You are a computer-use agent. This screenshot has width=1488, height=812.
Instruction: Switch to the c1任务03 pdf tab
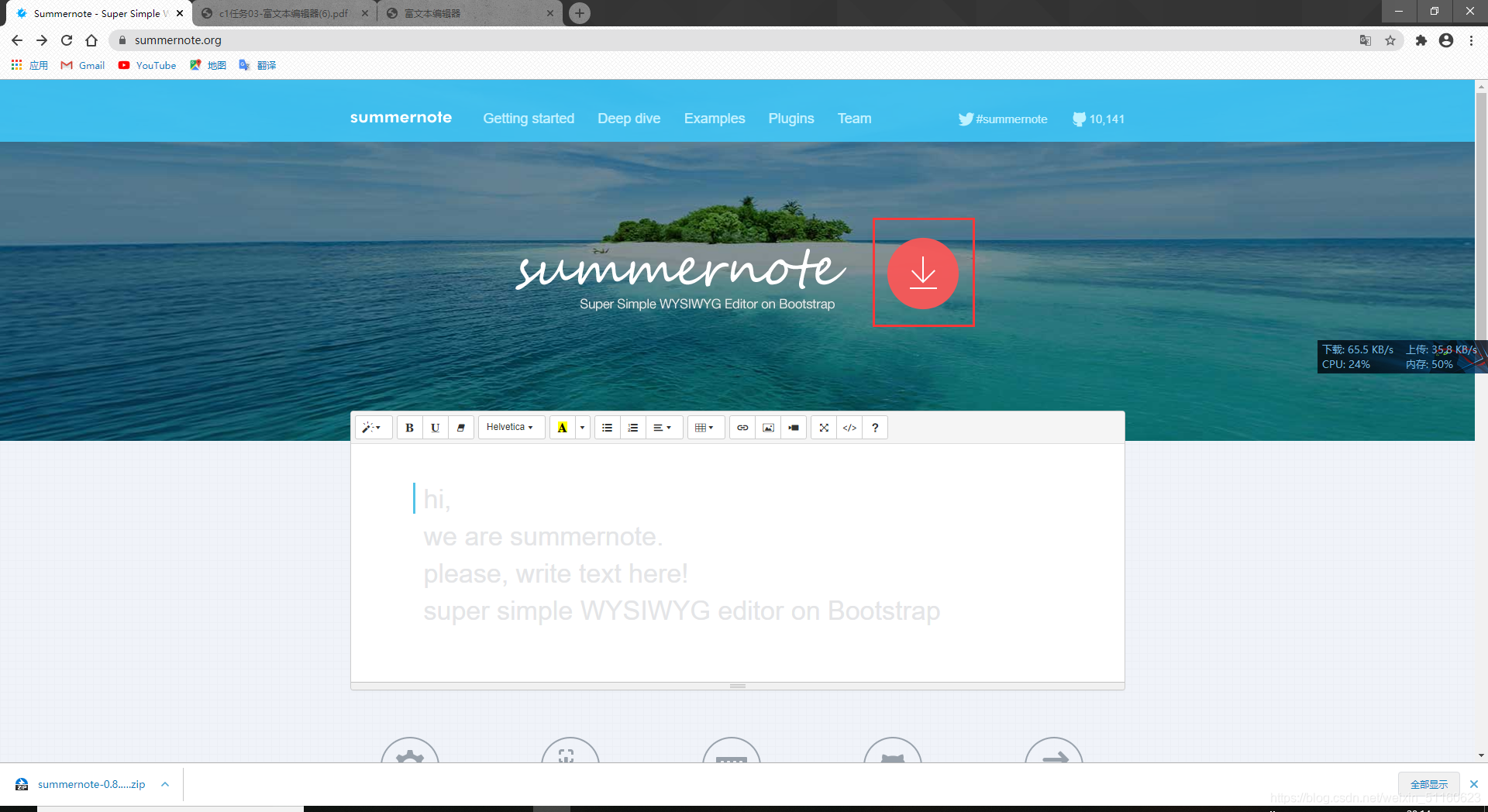[x=283, y=13]
